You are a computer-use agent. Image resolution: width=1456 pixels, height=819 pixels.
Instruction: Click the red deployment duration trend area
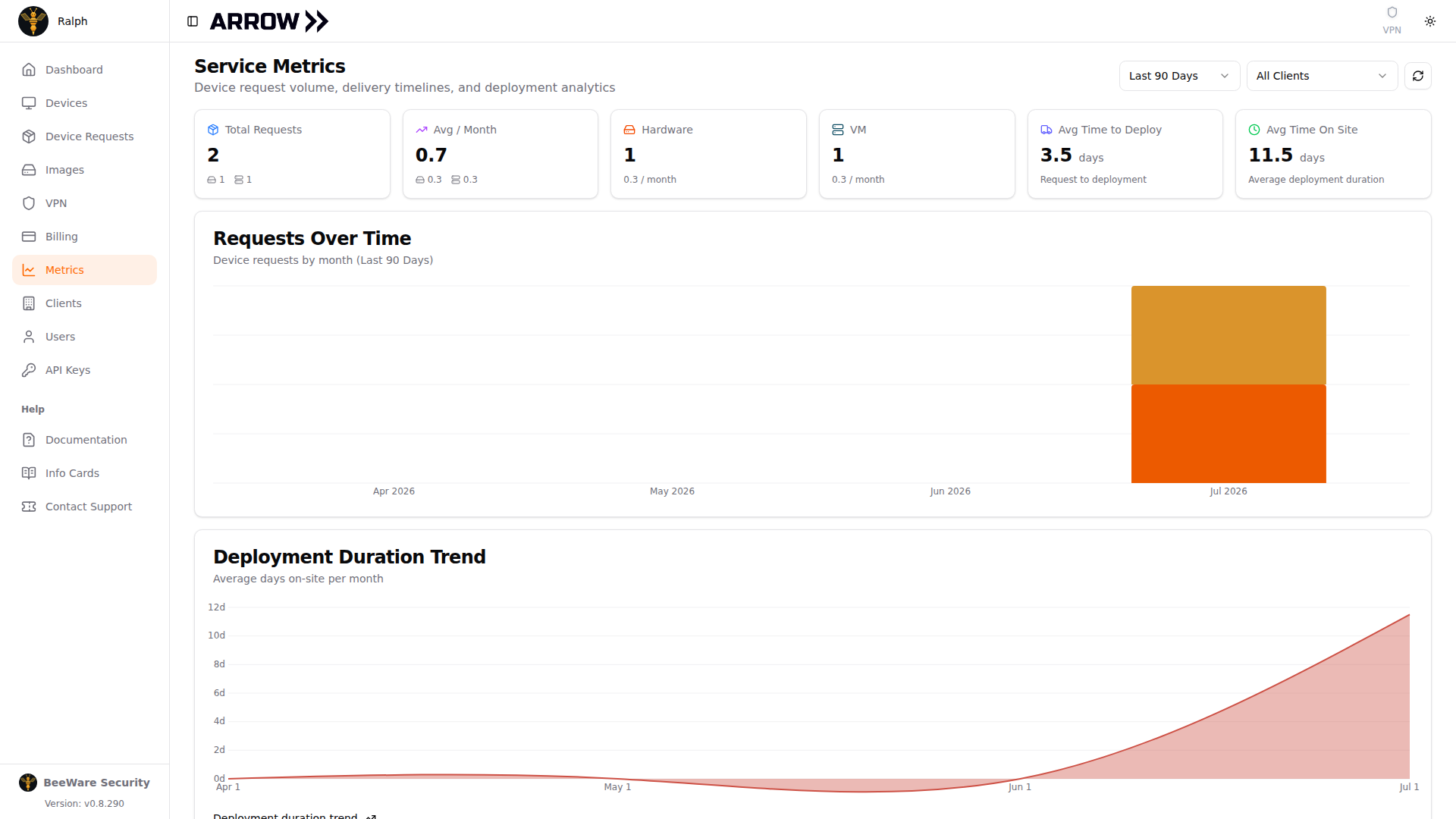tap(1289, 728)
